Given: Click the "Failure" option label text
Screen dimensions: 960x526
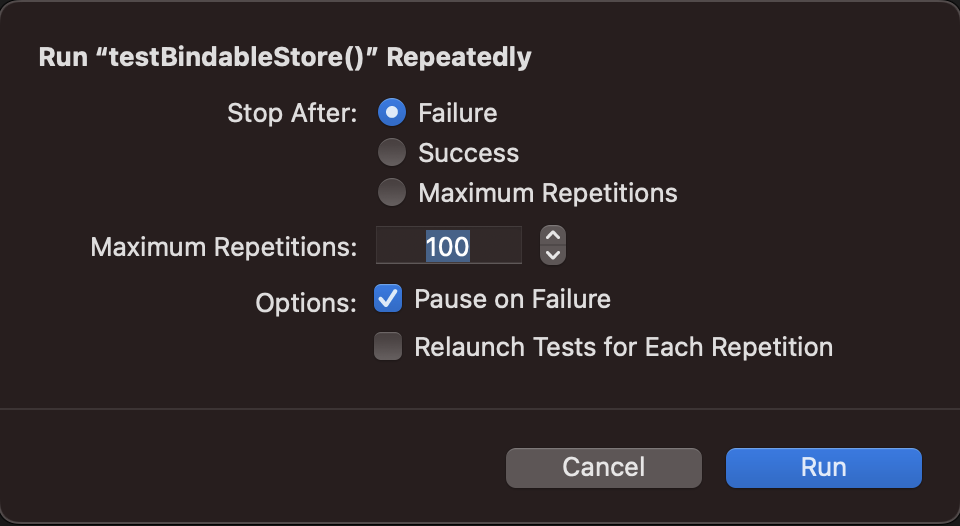Looking at the screenshot, I should pyautogui.click(x=457, y=113).
